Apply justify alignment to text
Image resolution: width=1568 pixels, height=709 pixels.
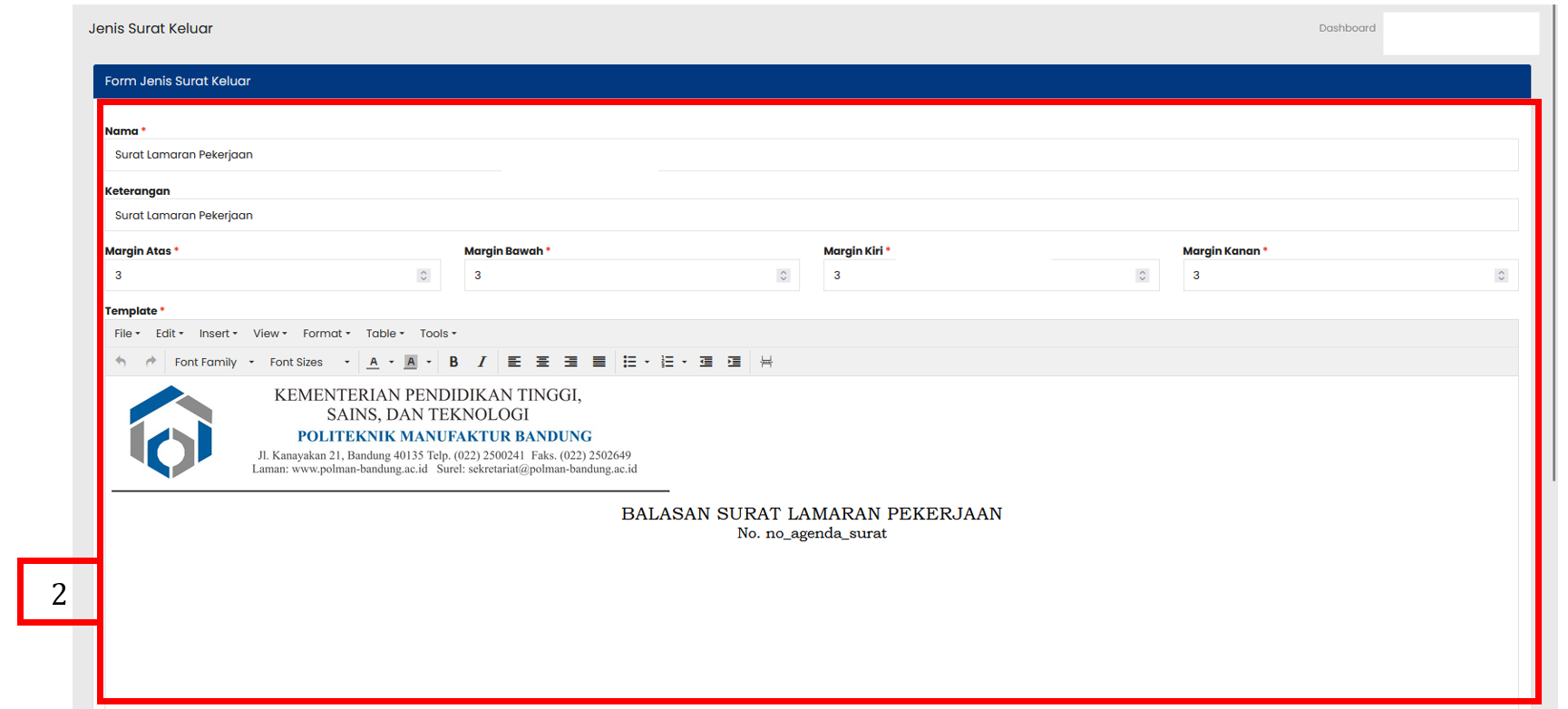(599, 362)
